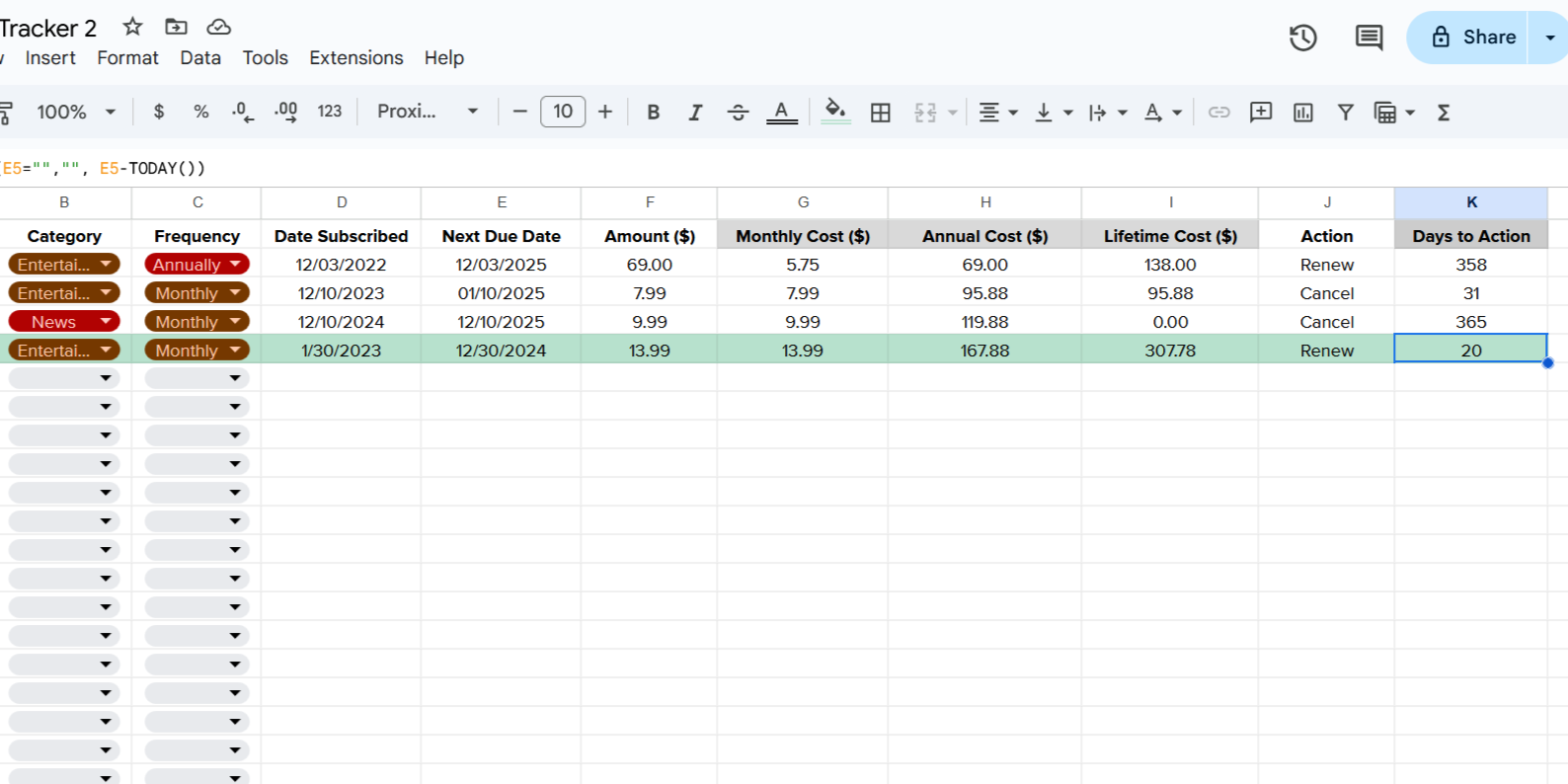Insert a chart
Screen dimensions: 1568x784
[x=1303, y=112]
